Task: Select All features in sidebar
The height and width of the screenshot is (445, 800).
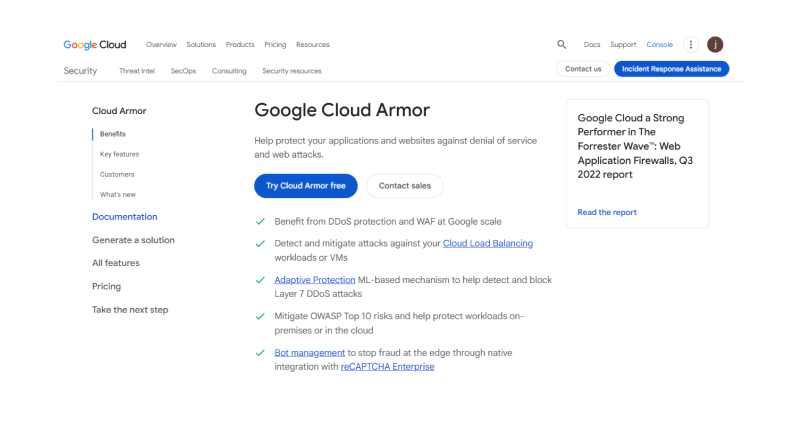Action: [116, 263]
